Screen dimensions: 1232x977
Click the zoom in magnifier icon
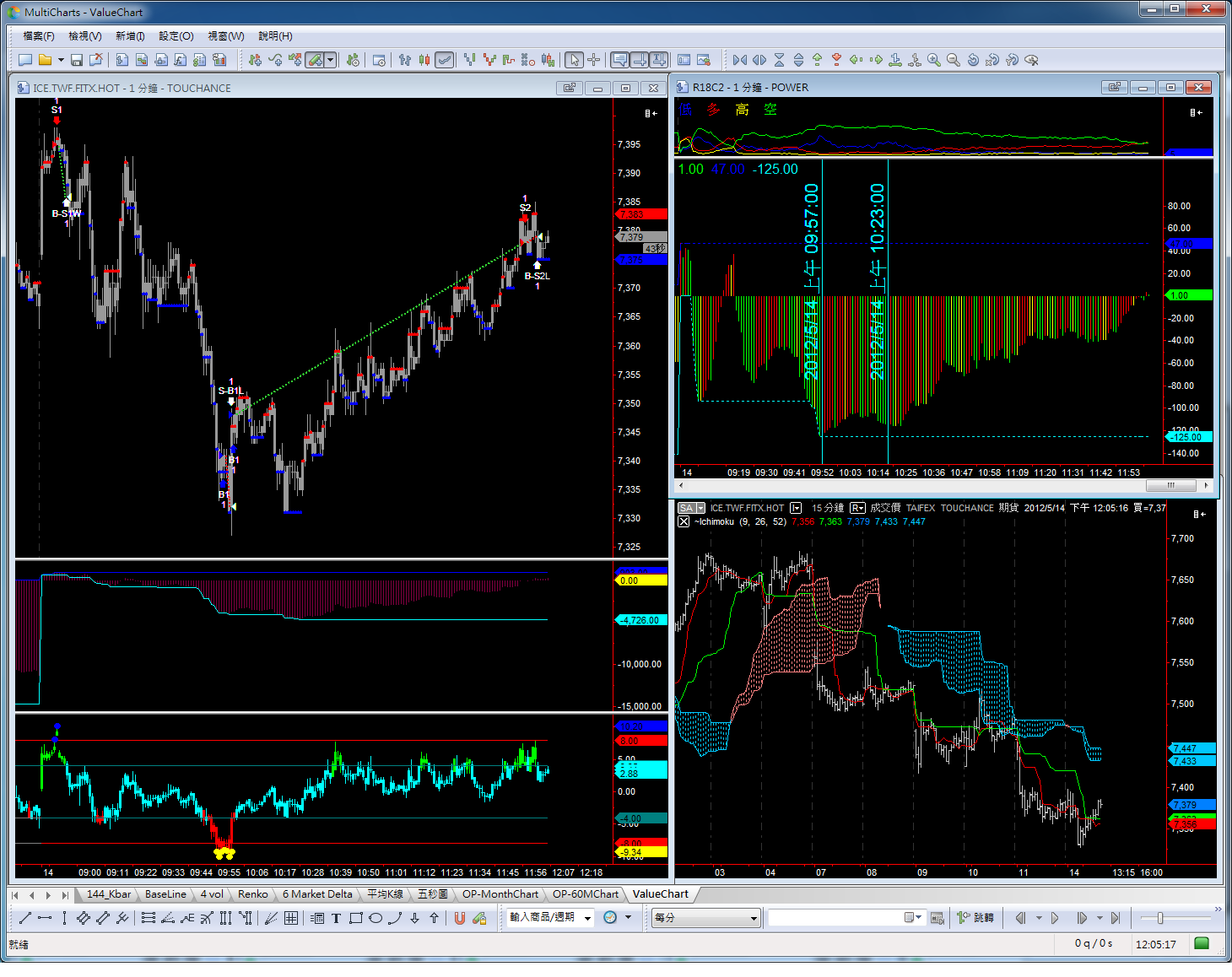pos(933,60)
